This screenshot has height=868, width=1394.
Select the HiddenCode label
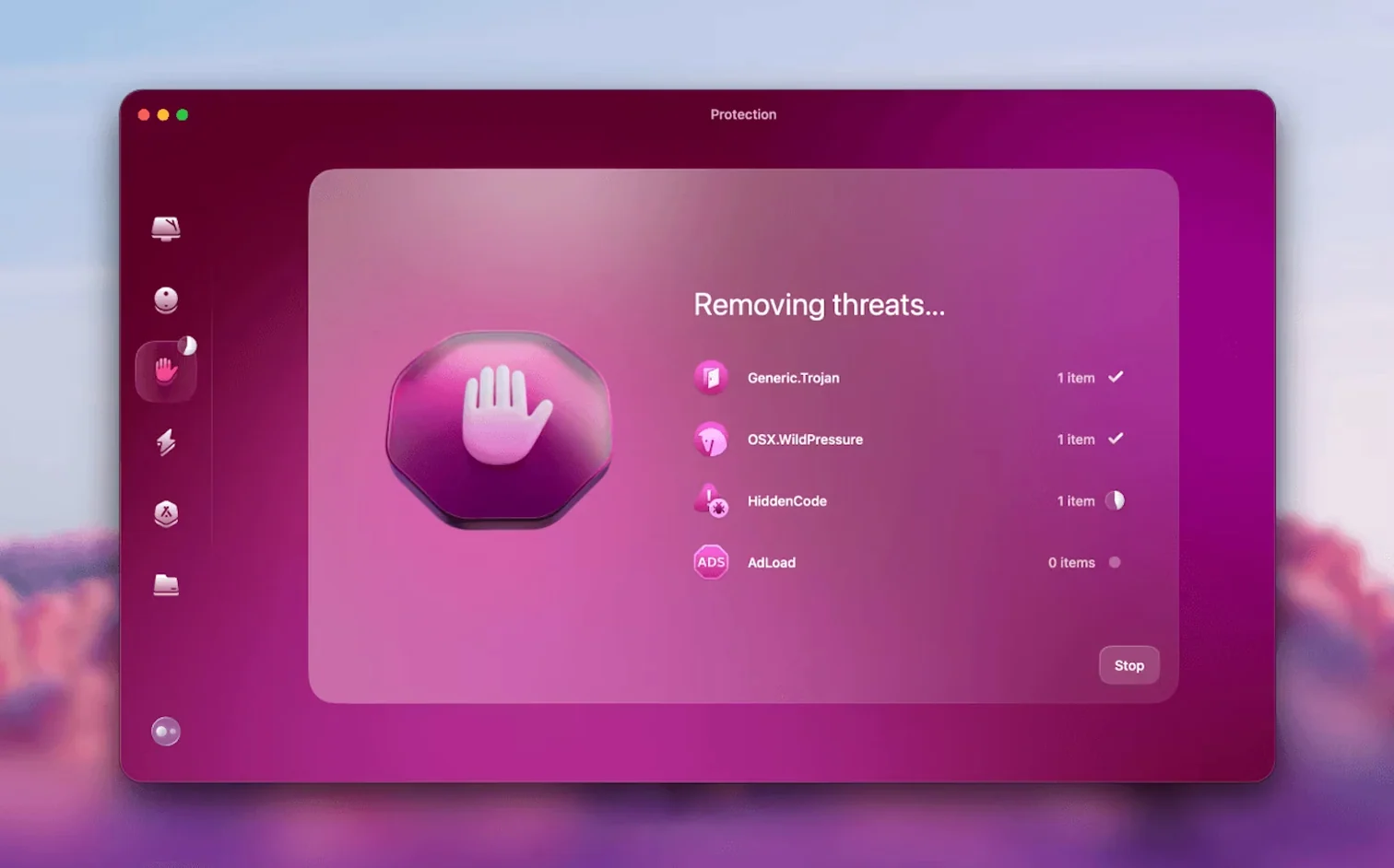(x=786, y=501)
